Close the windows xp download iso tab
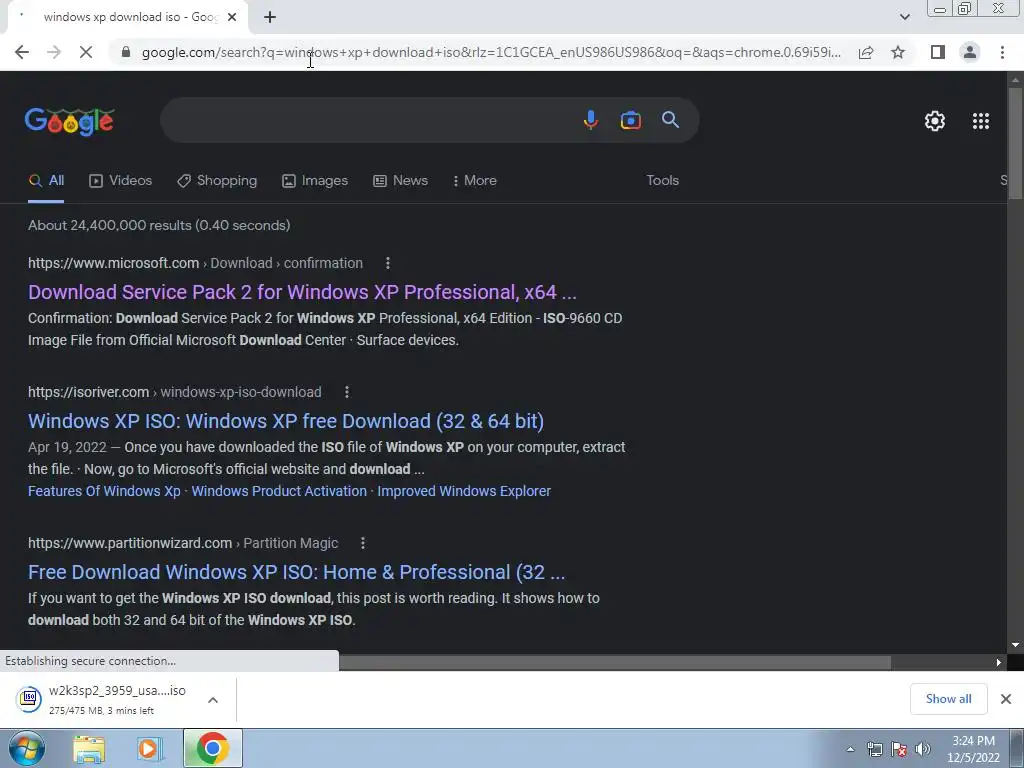Screen dimensions: 1024x768 (x=232, y=17)
